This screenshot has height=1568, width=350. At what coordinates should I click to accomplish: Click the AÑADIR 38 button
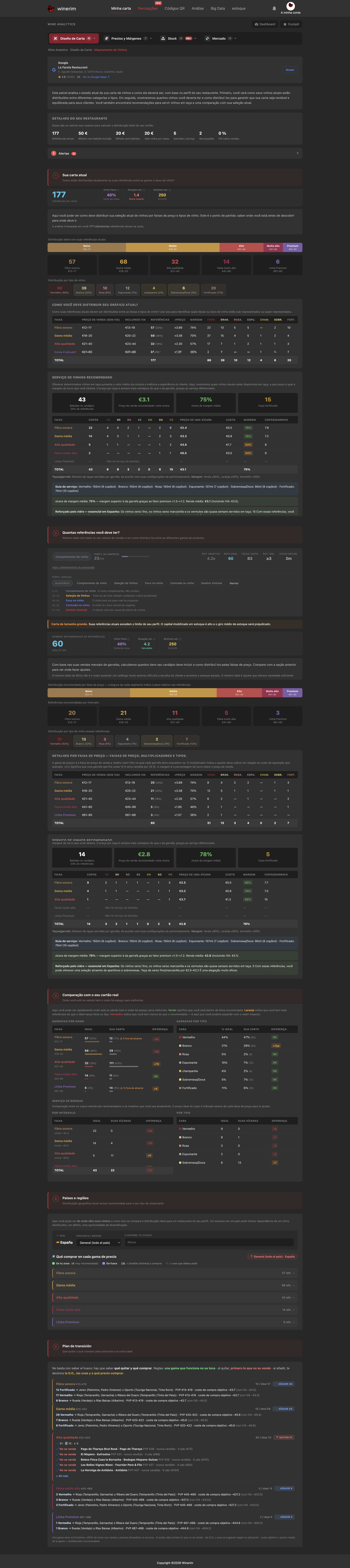click(284, 1384)
